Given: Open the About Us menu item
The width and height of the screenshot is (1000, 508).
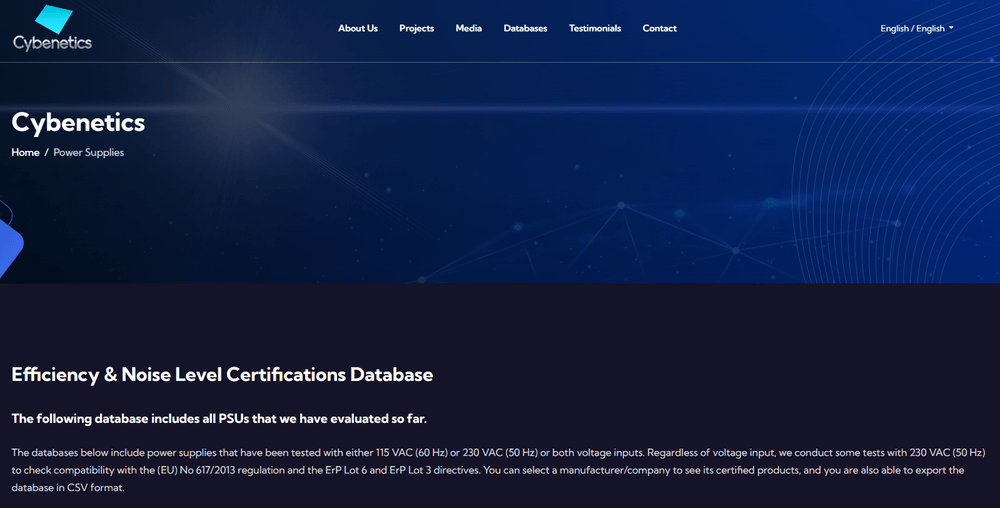Looking at the screenshot, I should coord(358,28).
